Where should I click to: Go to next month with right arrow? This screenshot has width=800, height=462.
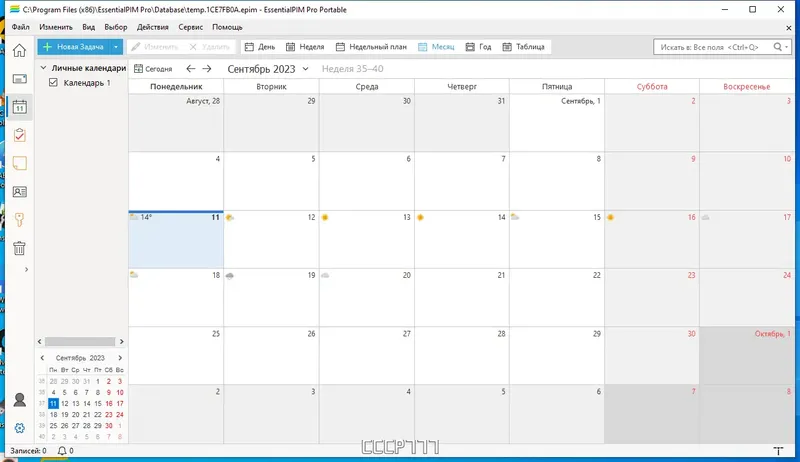[x=207, y=68]
